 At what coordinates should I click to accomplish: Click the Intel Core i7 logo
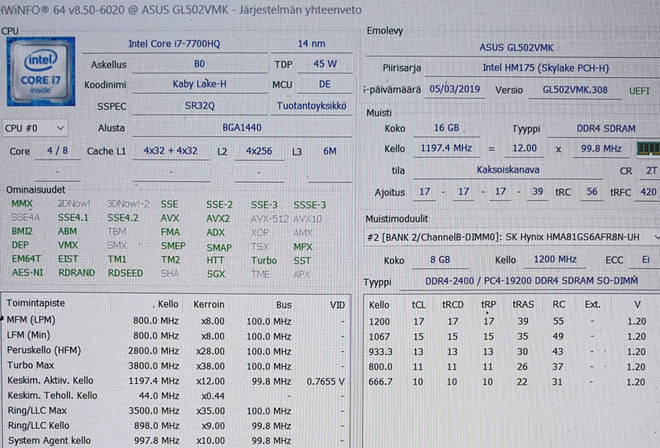coord(41,71)
